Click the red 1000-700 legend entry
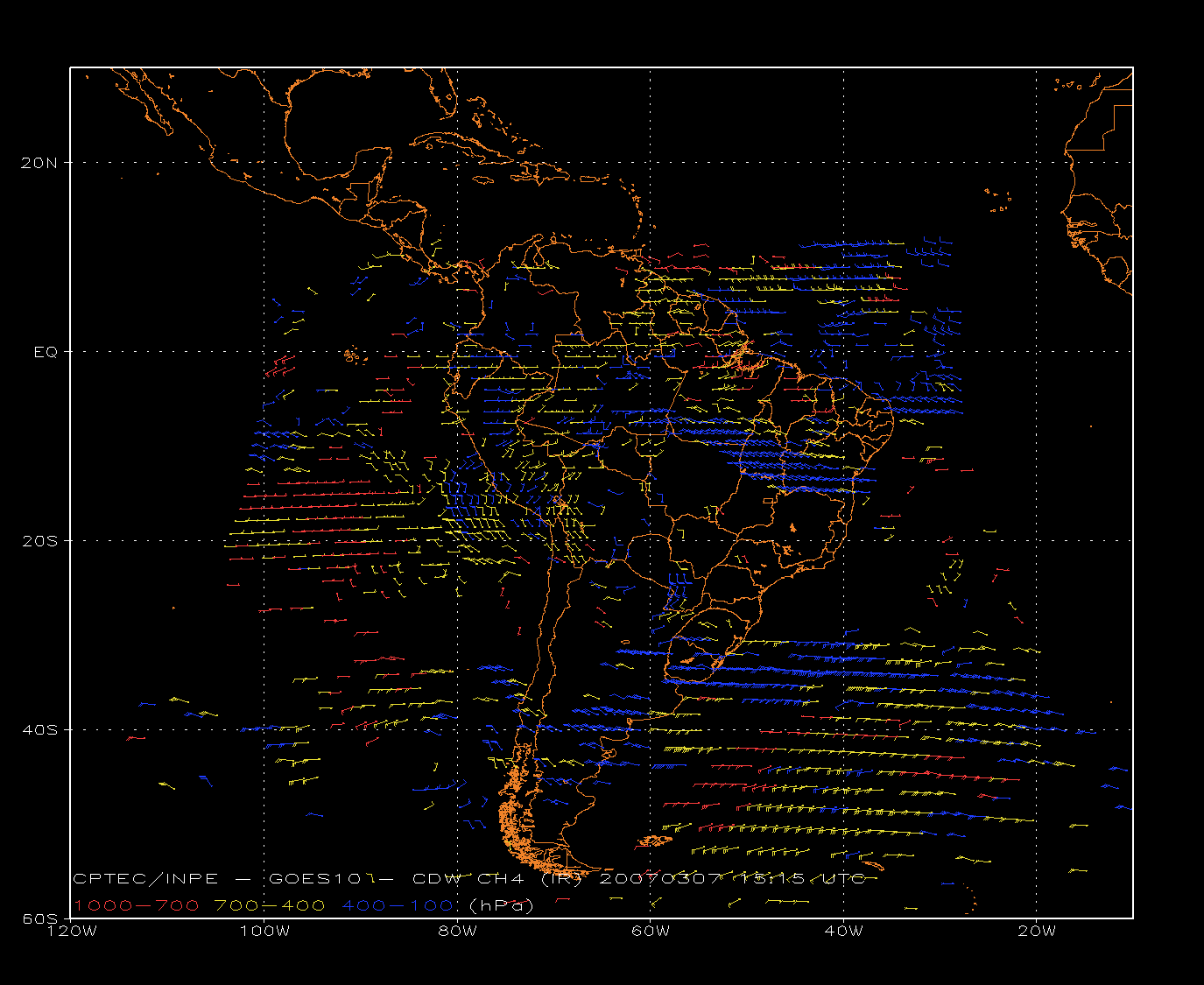 [136, 905]
